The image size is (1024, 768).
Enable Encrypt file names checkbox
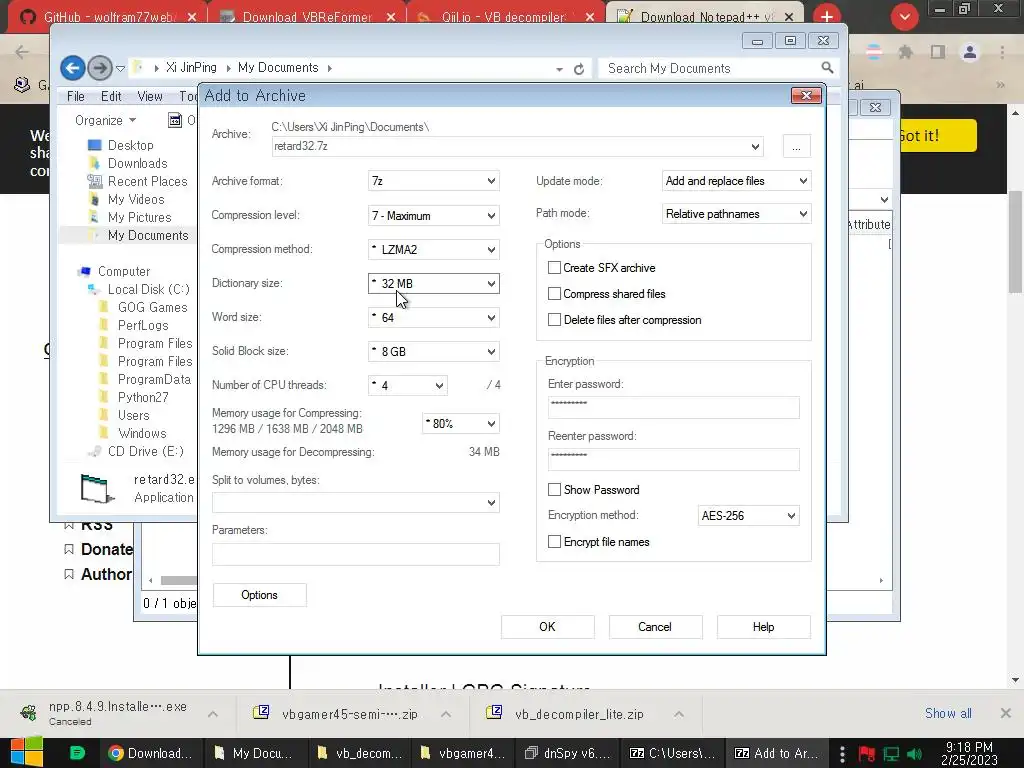(554, 542)
